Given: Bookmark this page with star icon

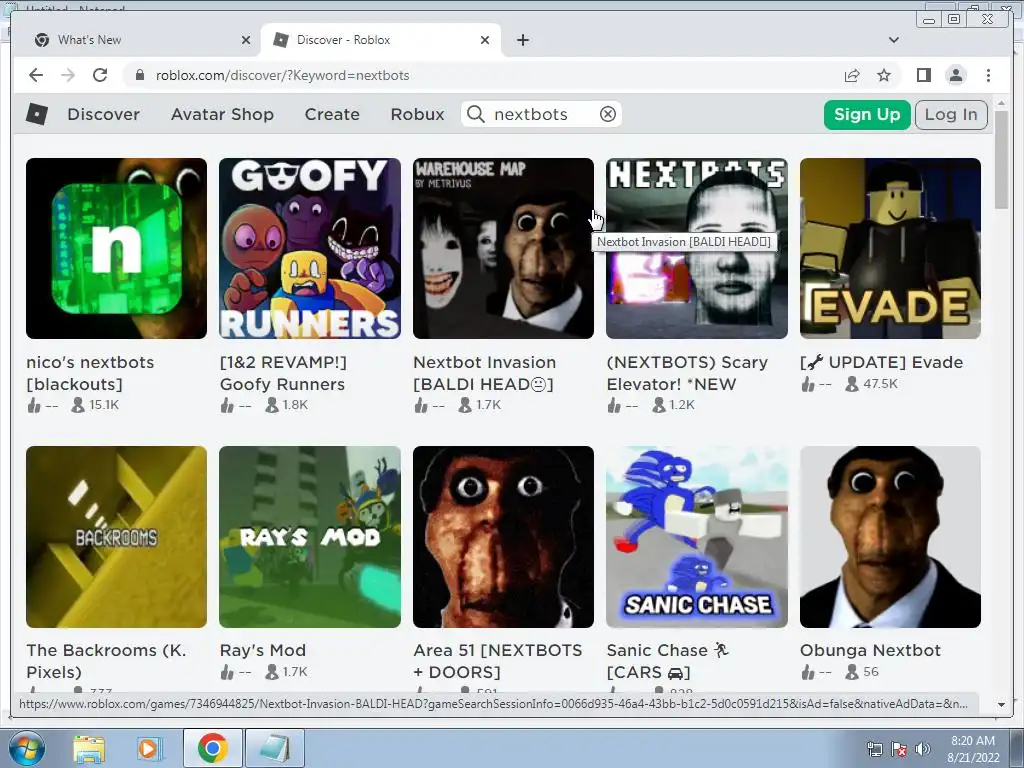Looking at the screenshot, I should point(884,76).
